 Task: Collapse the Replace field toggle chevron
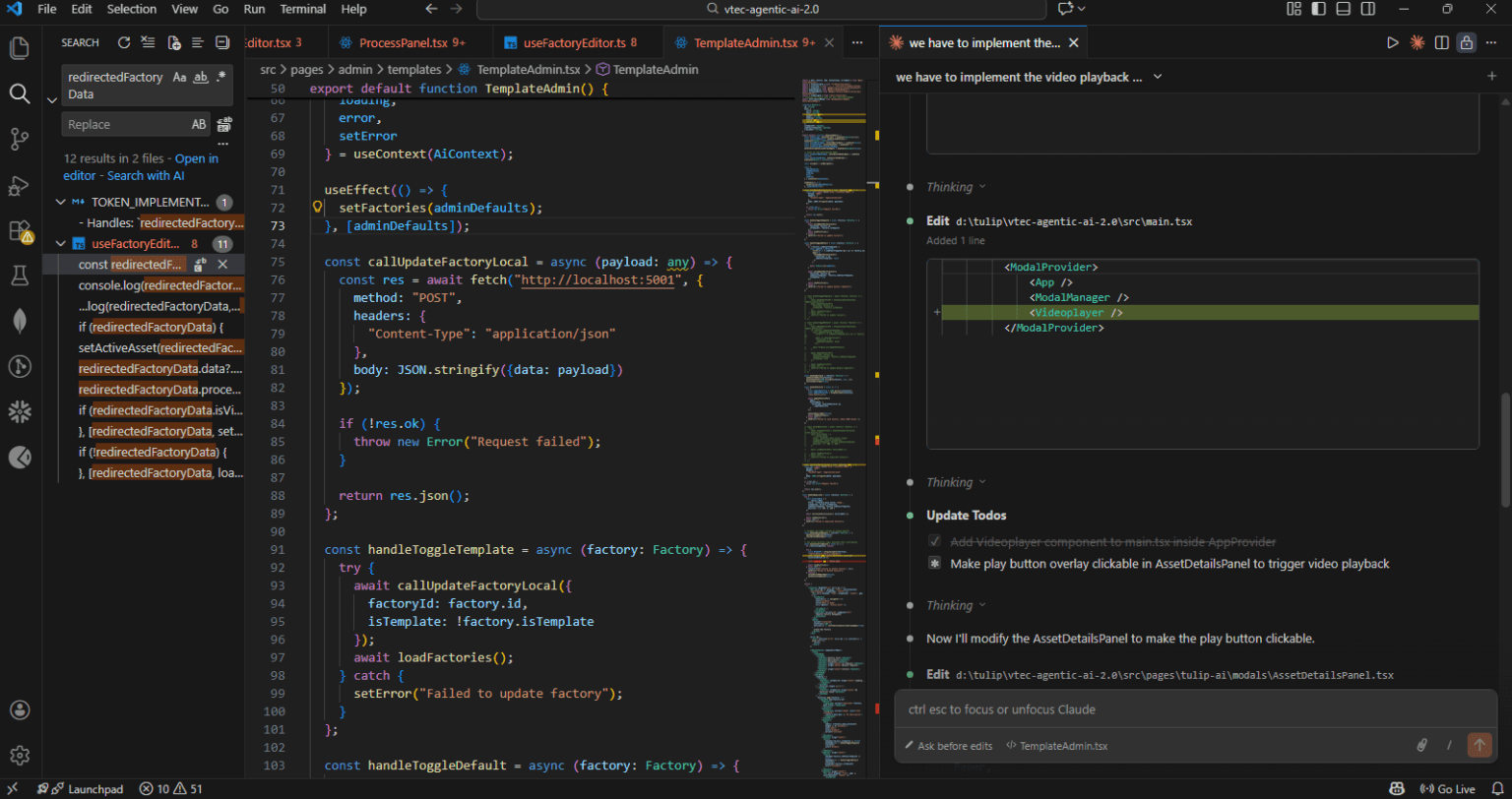tap(52, 100)
